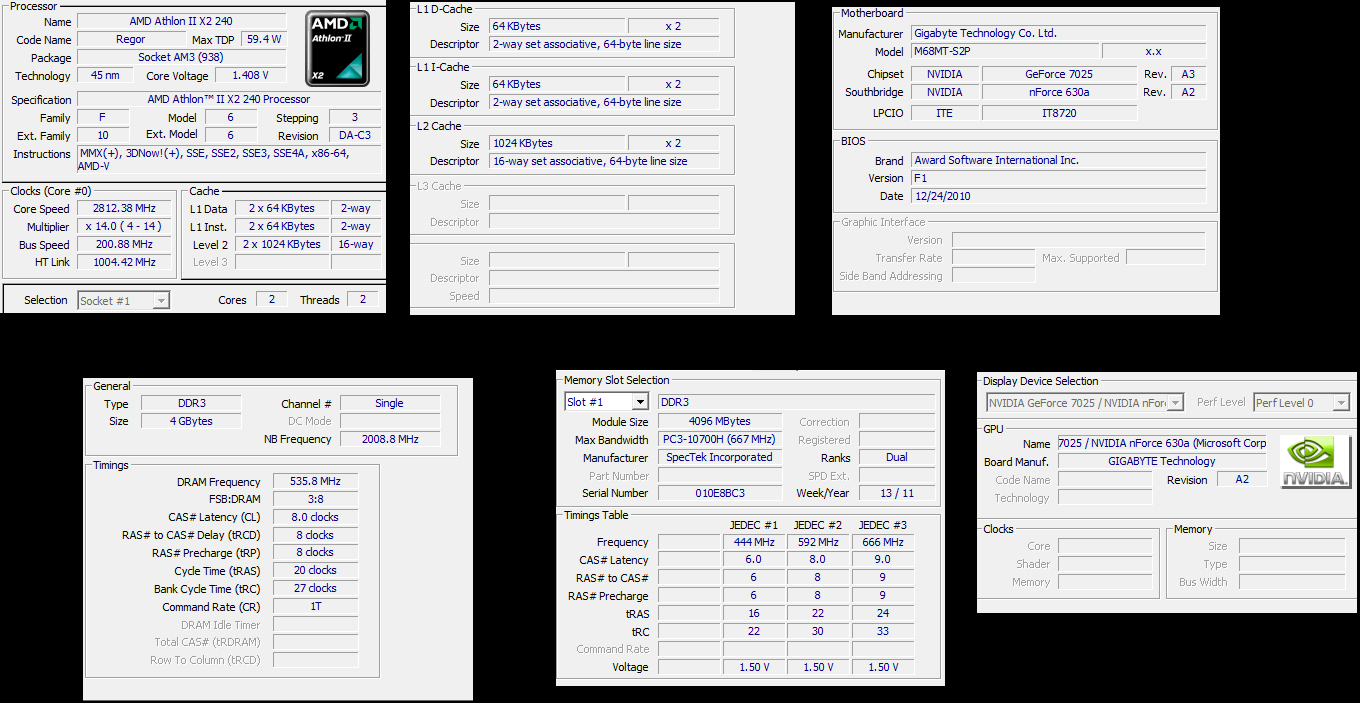Viewport: 1360px width, 703px height.
Task: Click the Channel # value Single
Action: [390, 403]
